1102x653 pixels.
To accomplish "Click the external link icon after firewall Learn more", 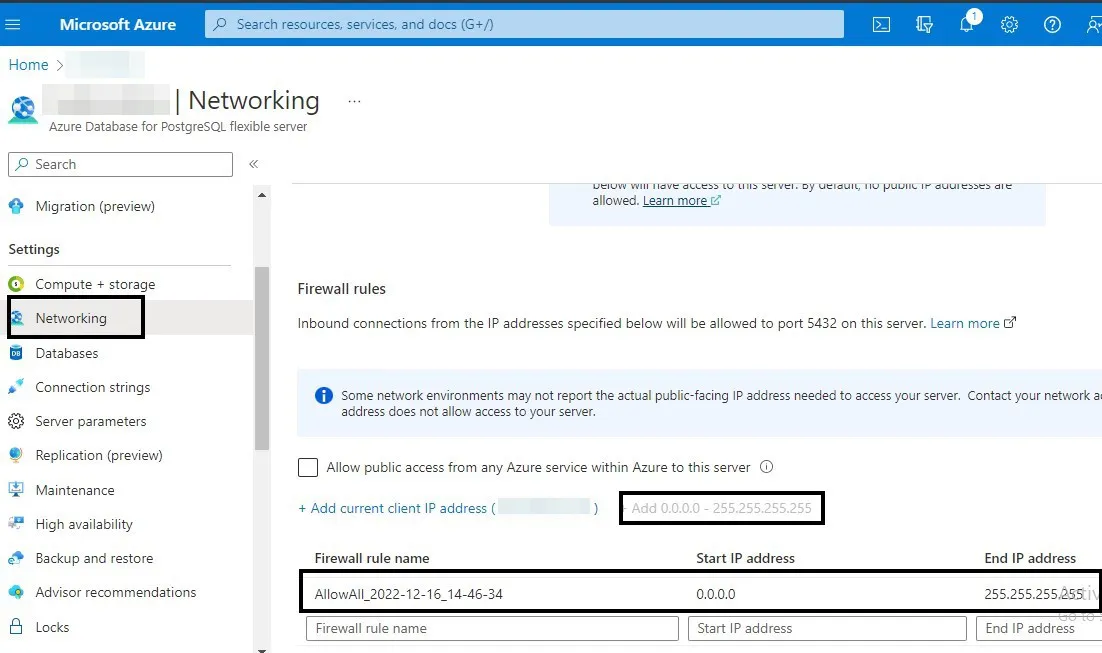I will click(1010, 323).
